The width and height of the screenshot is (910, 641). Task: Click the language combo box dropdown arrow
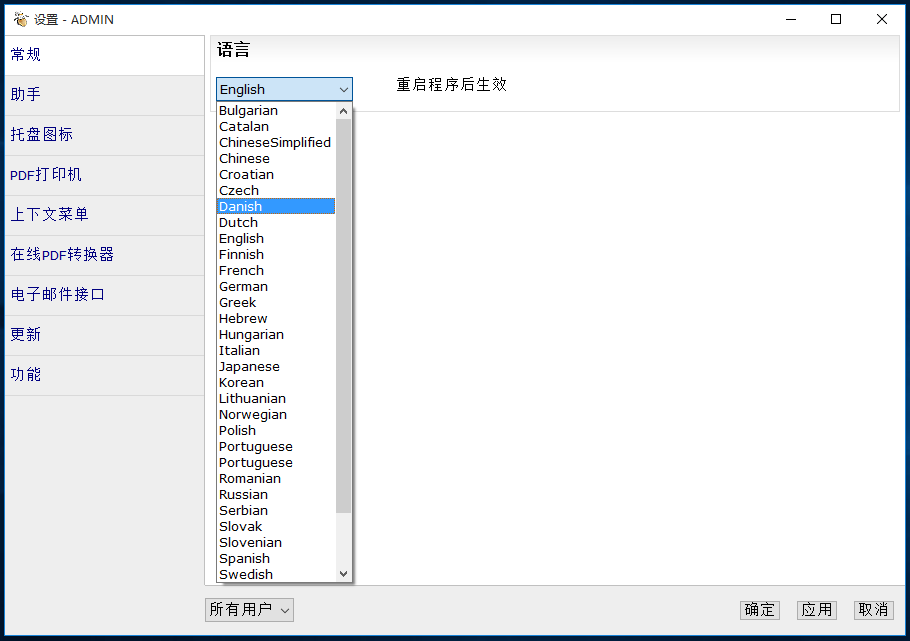343,89
